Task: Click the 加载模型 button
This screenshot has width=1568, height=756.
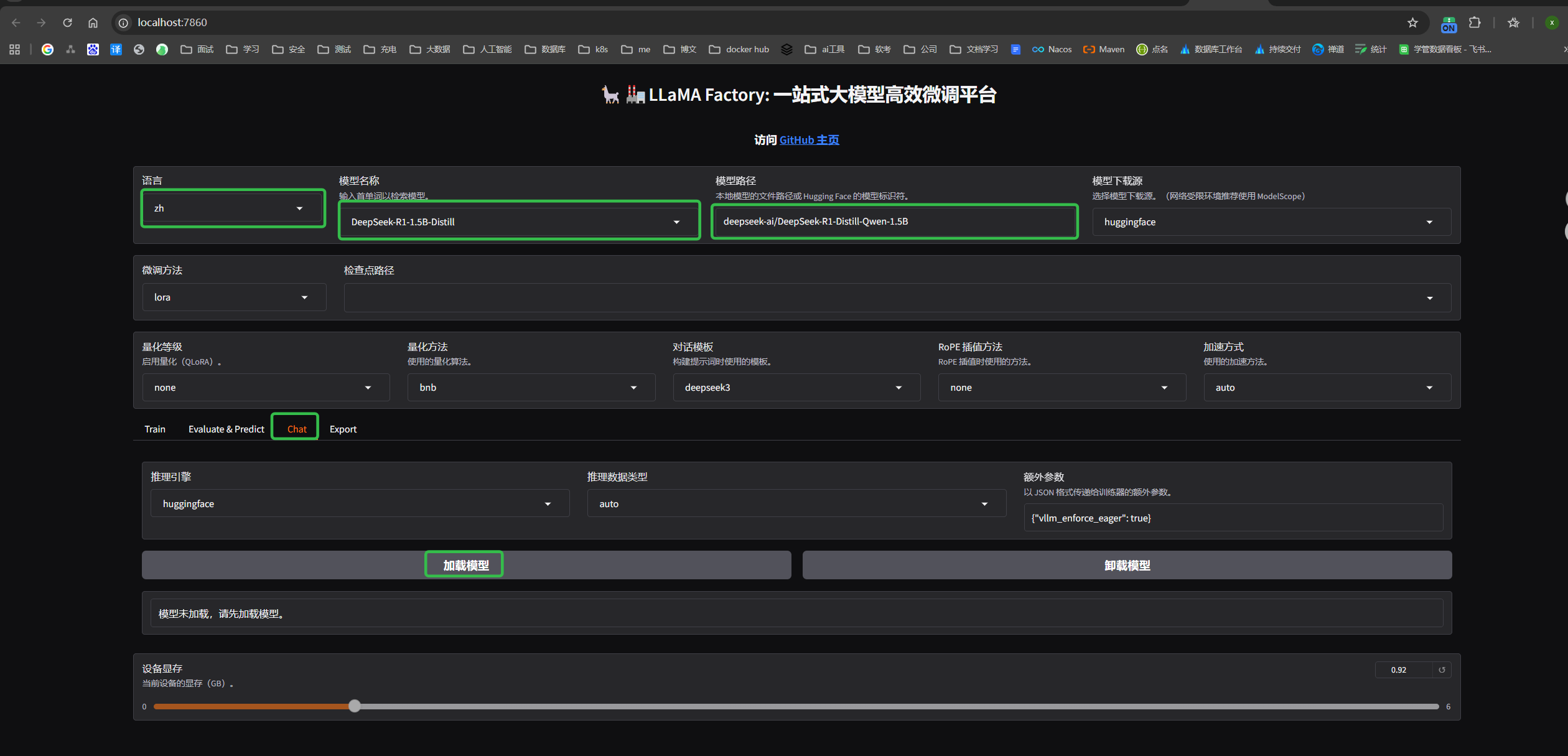Action: (x=466, y=565)
